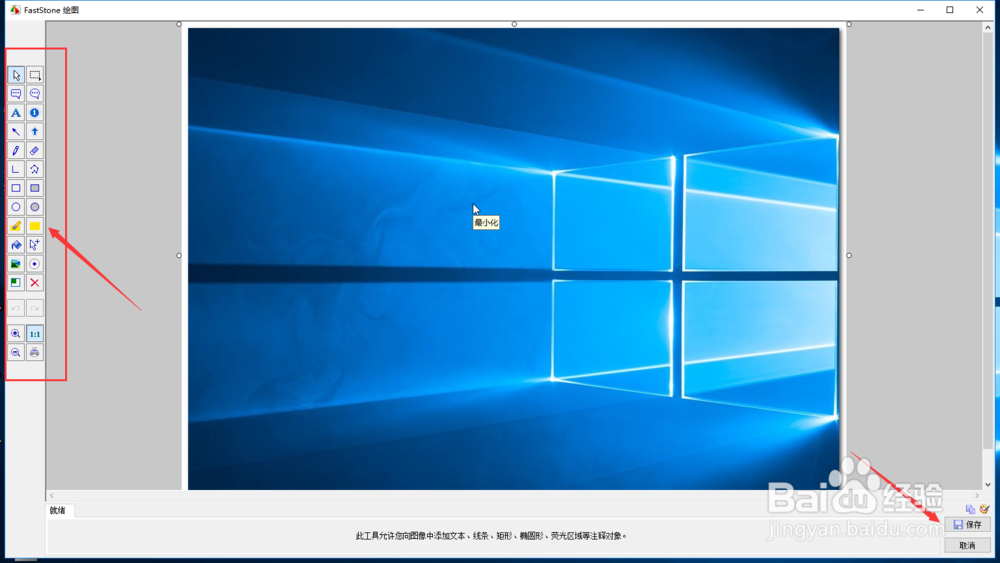
Task: Choose the paint bucket fill tool
Action: [x=16, y=245]
